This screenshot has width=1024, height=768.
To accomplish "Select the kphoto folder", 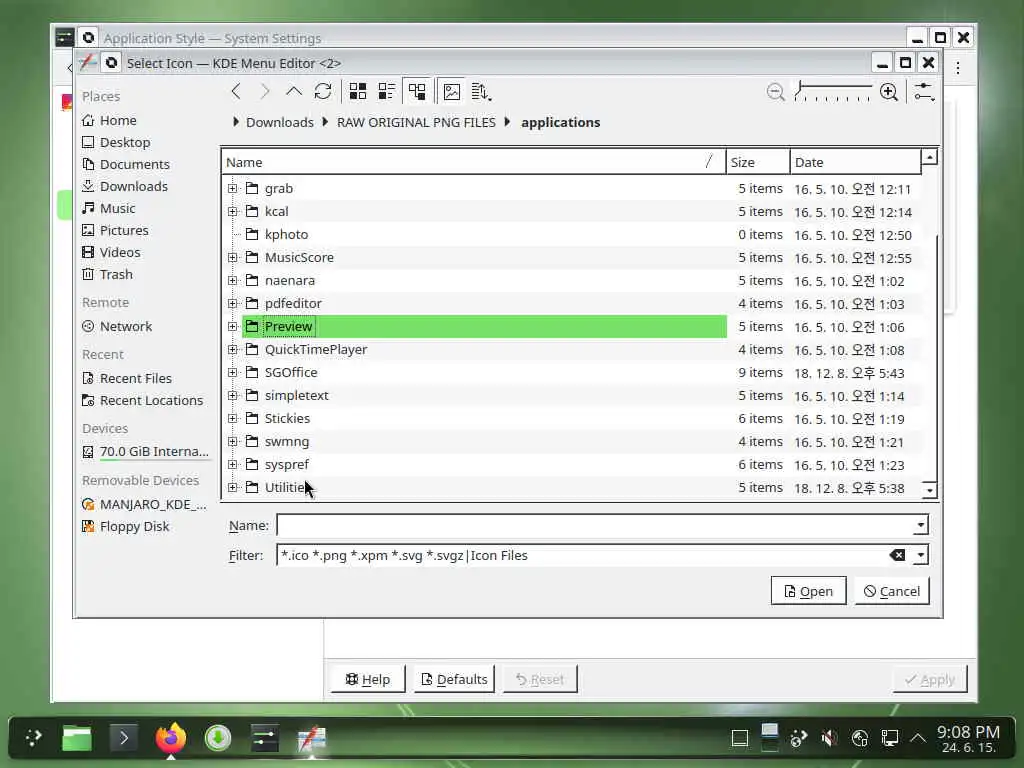I will click(286, 234).
